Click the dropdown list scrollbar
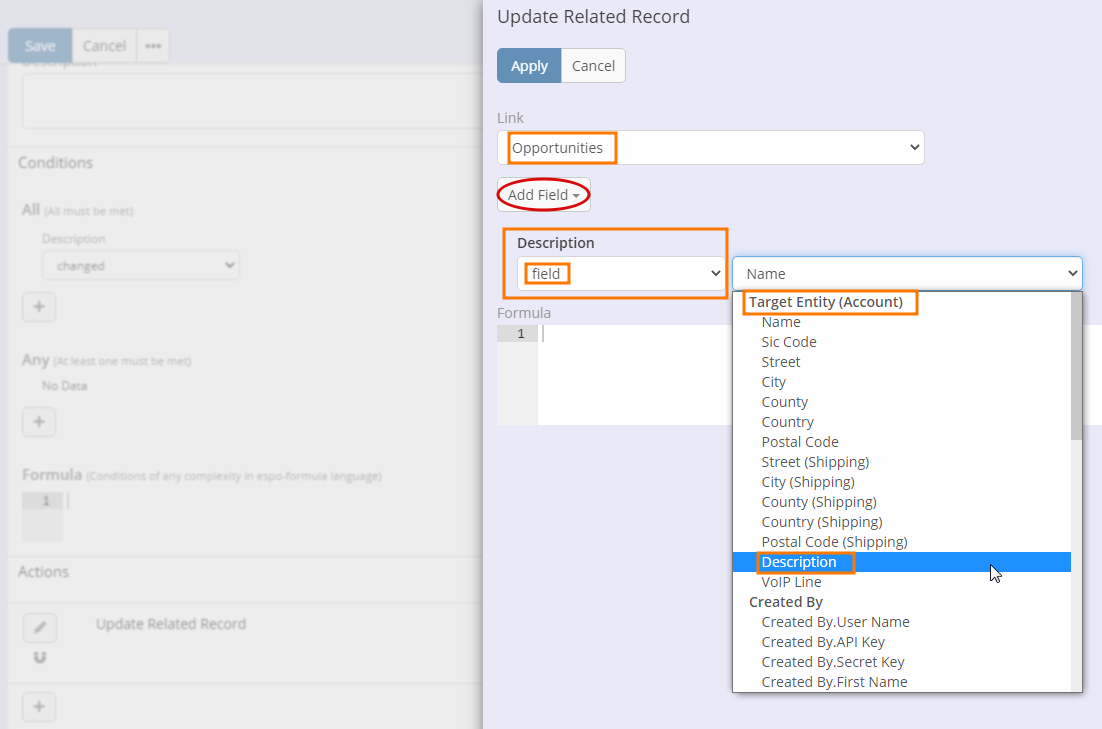This screenshot has height=729, width=1102. (1076, 370)
